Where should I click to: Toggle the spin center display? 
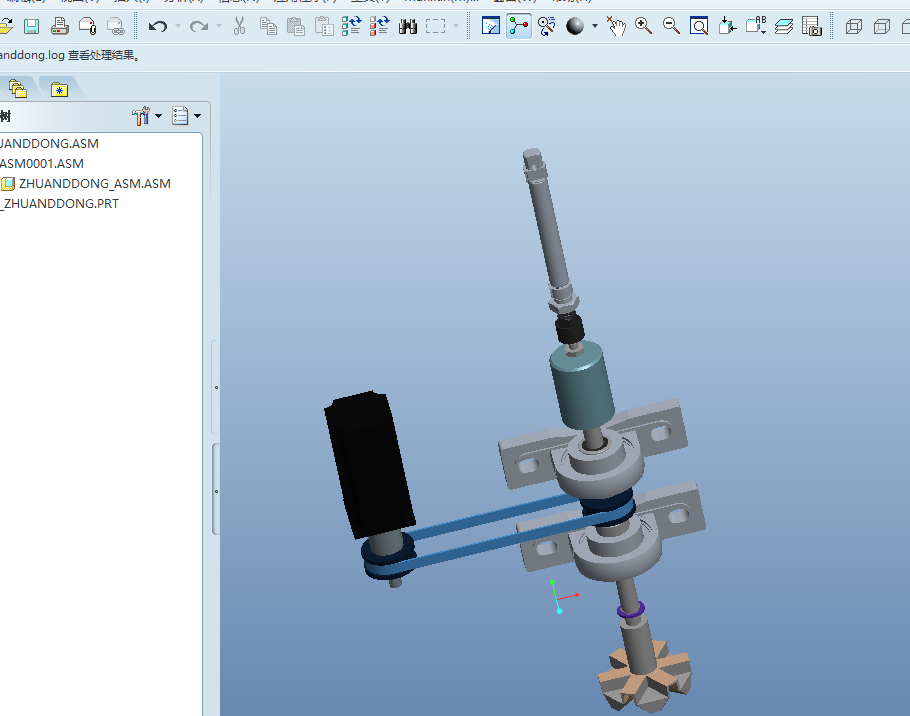[519, 26]
